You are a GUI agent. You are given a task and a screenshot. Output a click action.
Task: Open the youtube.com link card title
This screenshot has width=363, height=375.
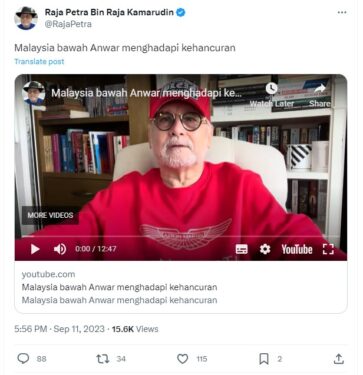tap(119, 287)
